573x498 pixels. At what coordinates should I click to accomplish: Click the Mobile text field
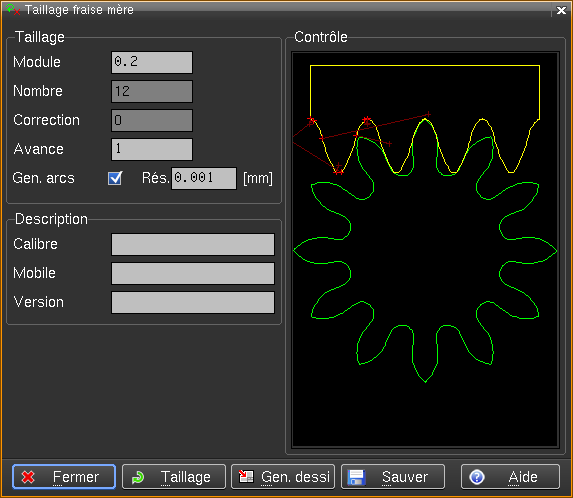pos(193,273)
